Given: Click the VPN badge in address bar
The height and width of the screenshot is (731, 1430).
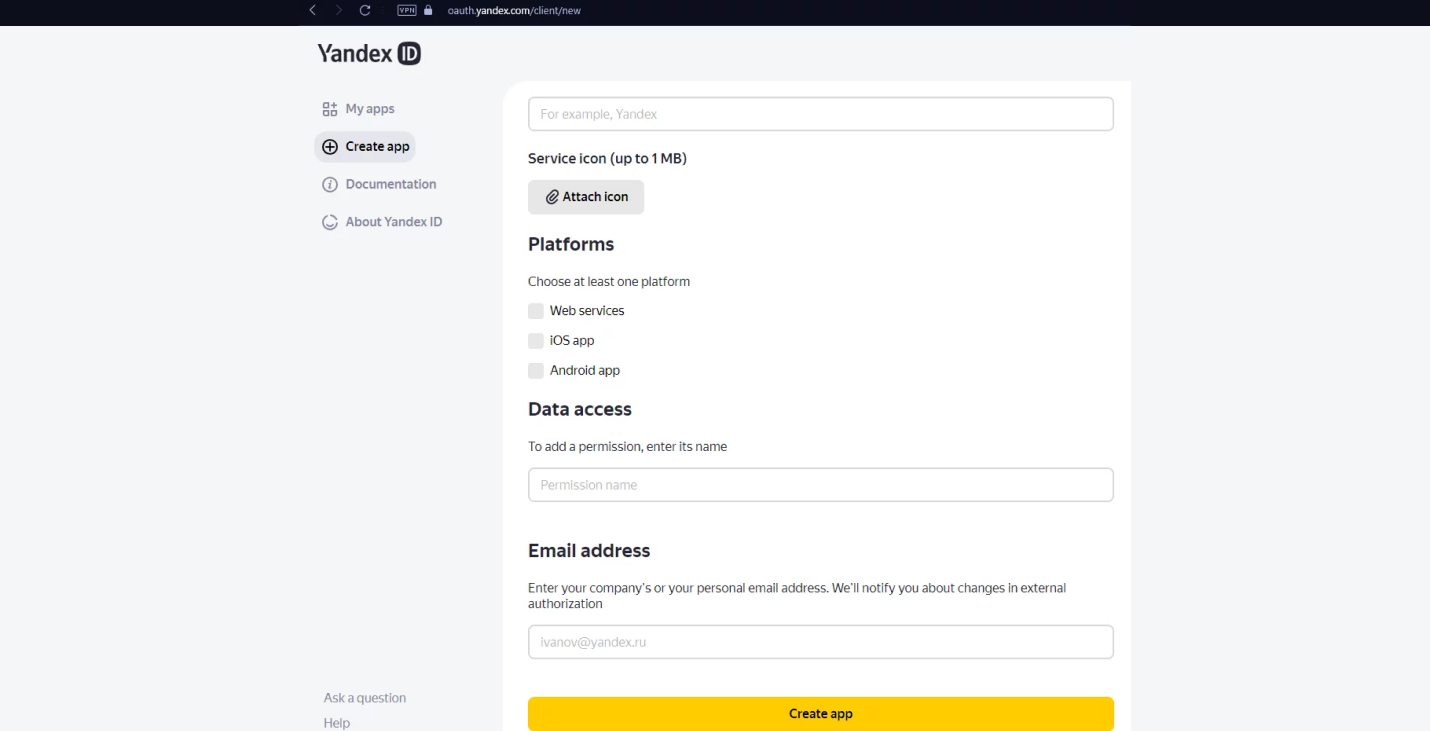Looking at the screenshot, I should tap(407, 10).
